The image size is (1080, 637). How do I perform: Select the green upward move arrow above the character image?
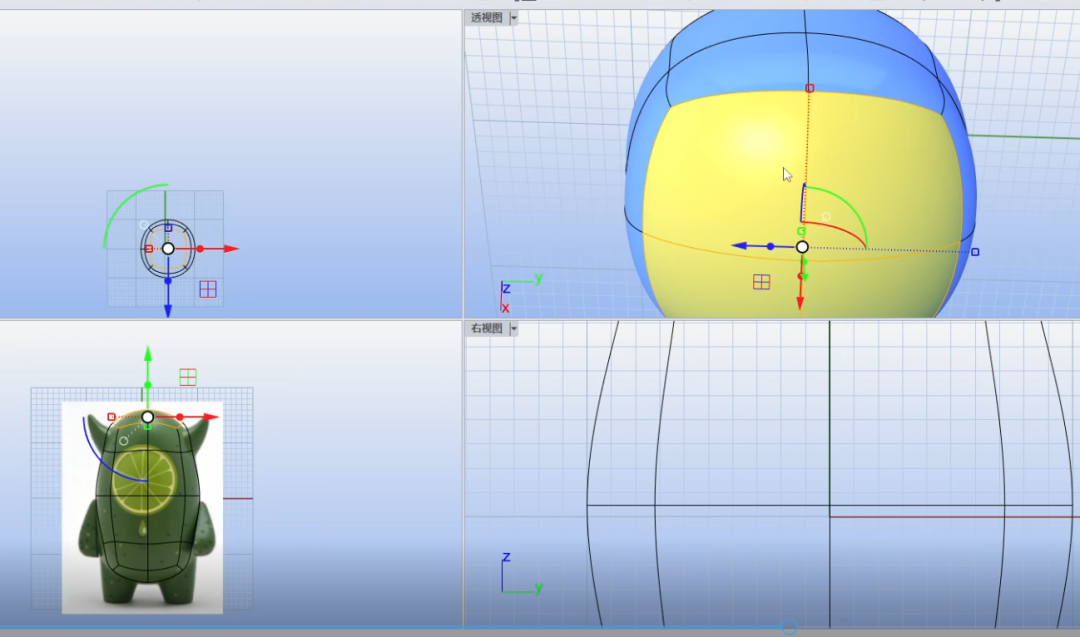point(147,355)
